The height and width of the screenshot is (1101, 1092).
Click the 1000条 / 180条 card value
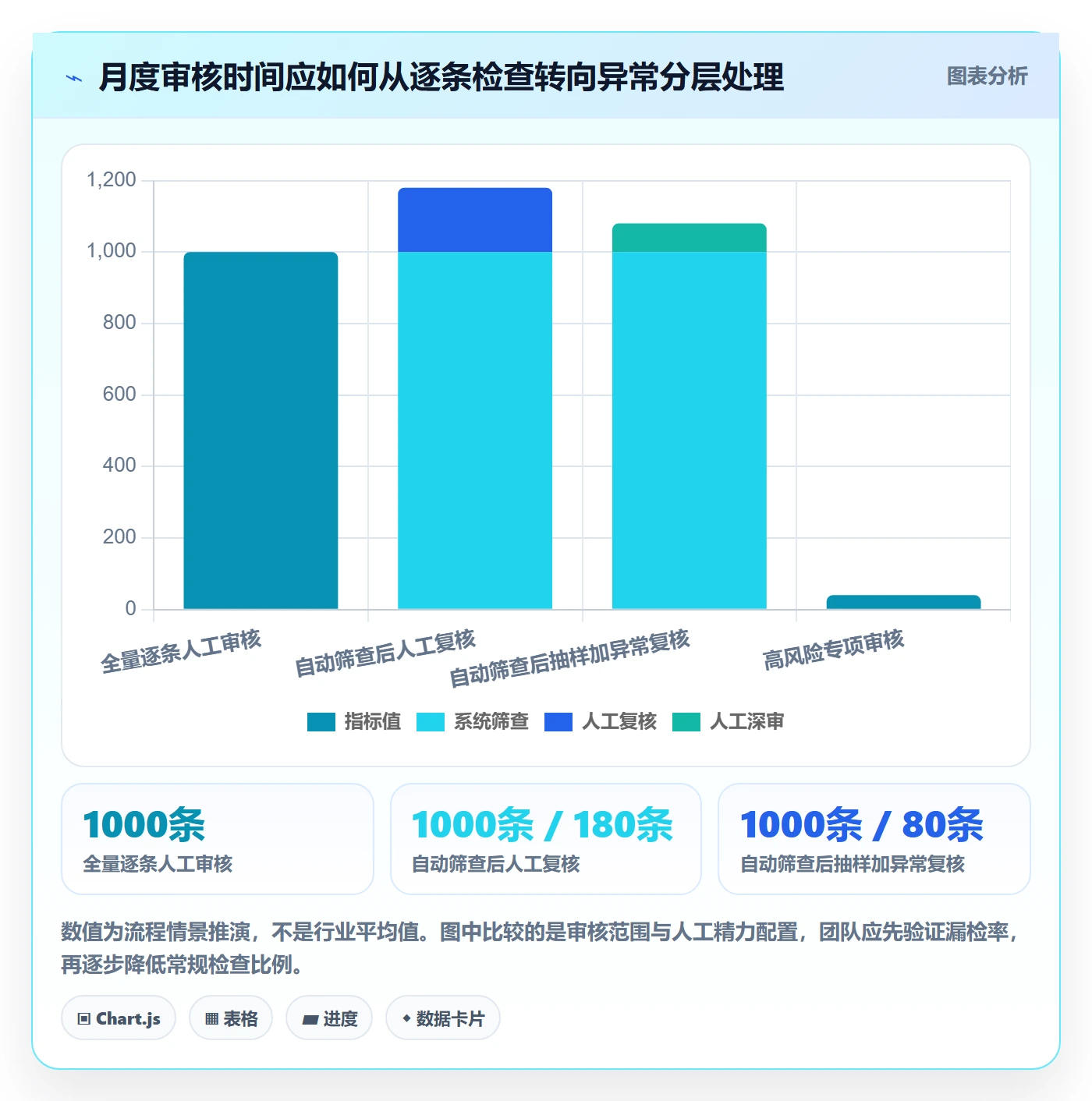point(542,825)
